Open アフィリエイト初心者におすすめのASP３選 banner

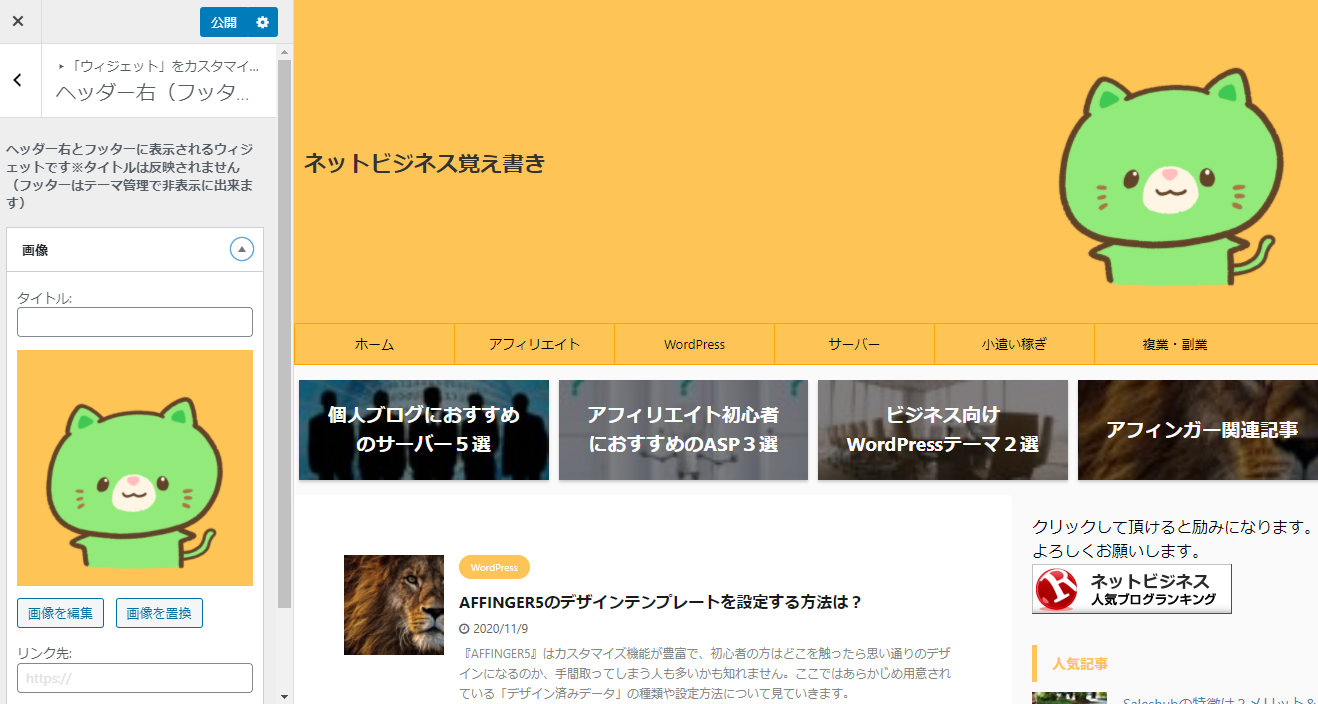683,430
